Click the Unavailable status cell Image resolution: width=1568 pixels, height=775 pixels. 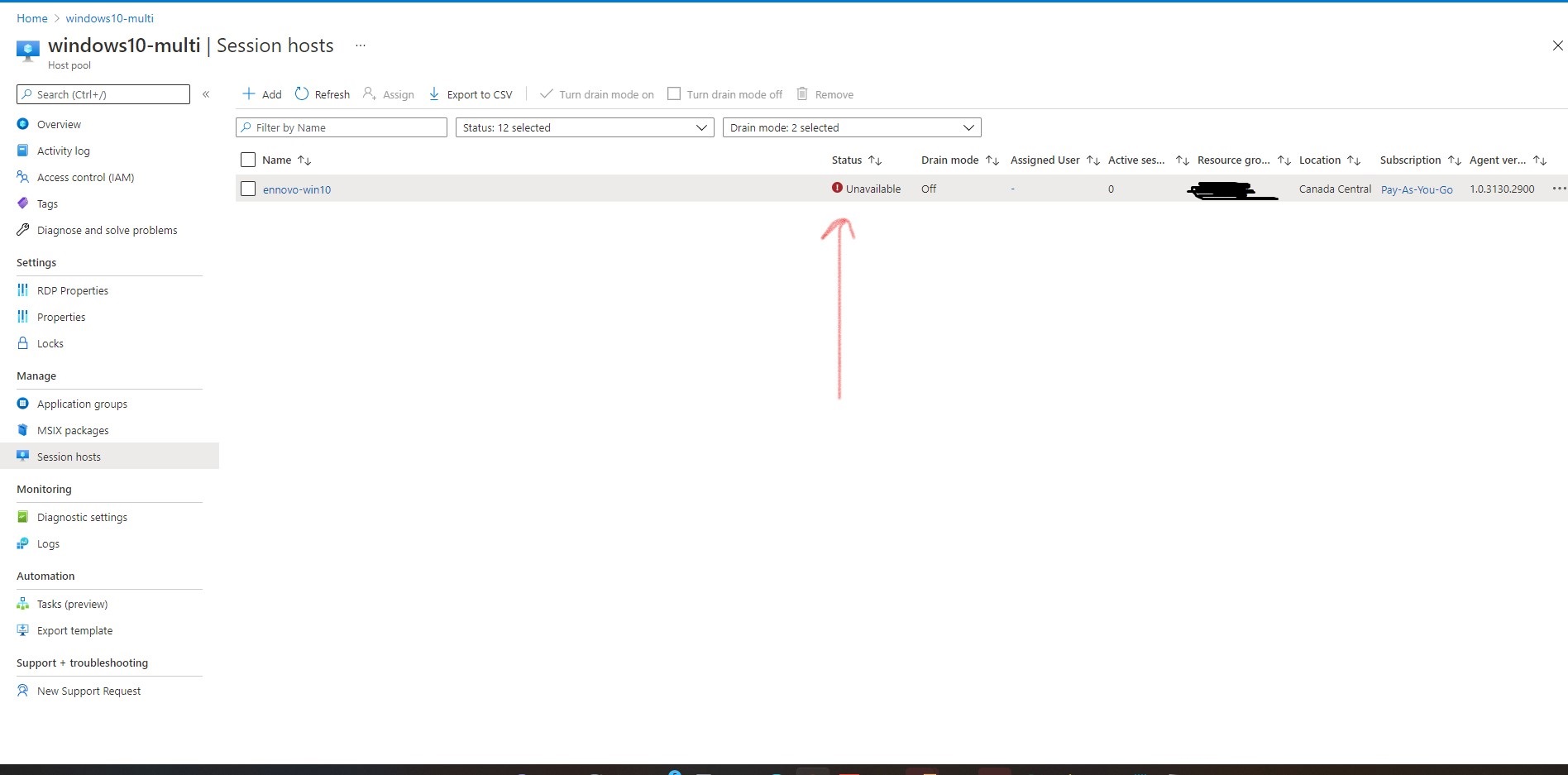tap(866, 189)
